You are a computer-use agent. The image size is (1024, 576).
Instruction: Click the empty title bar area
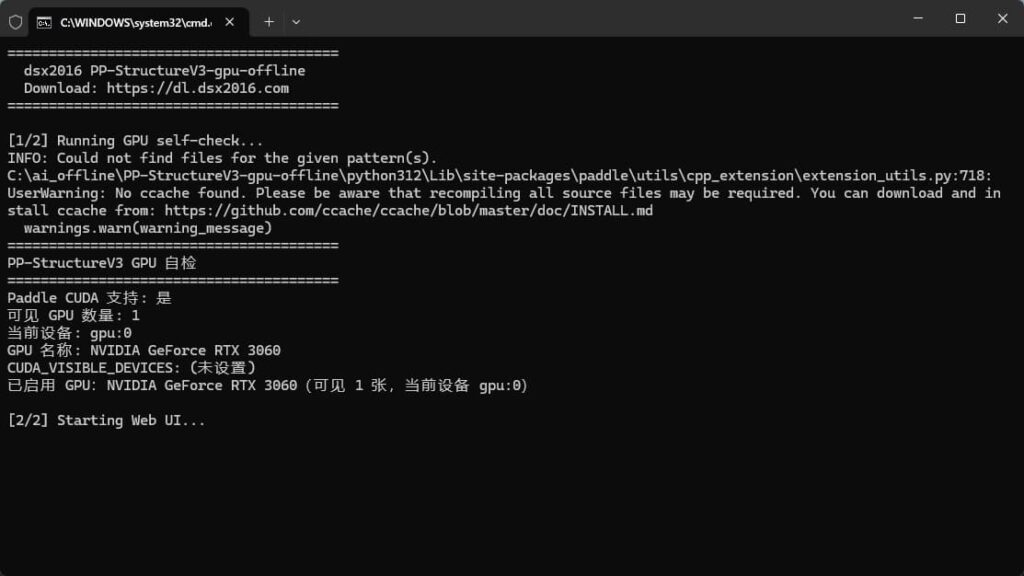pos(600,18)
